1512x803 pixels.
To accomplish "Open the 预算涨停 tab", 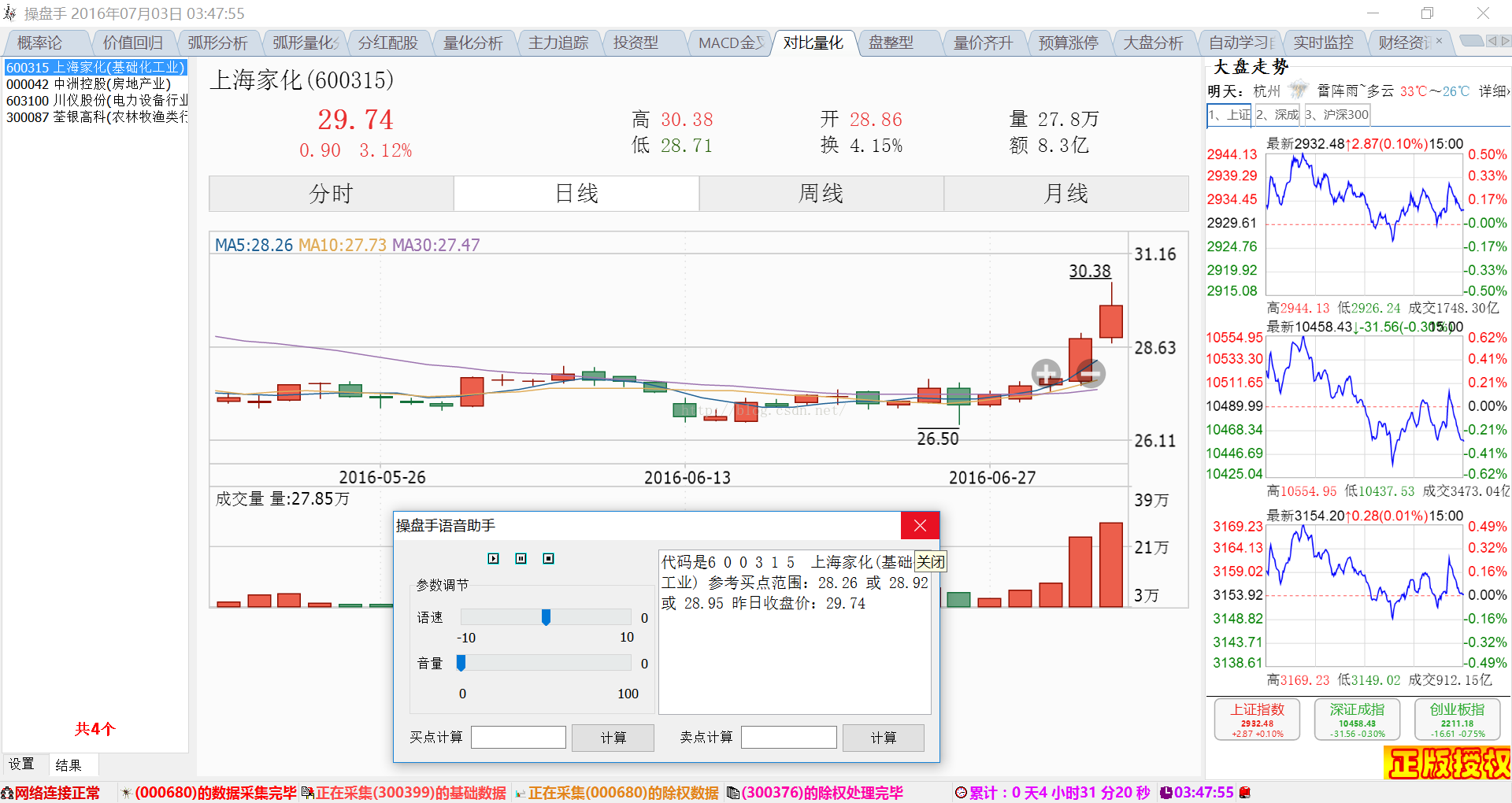I will pos(1068,43).
